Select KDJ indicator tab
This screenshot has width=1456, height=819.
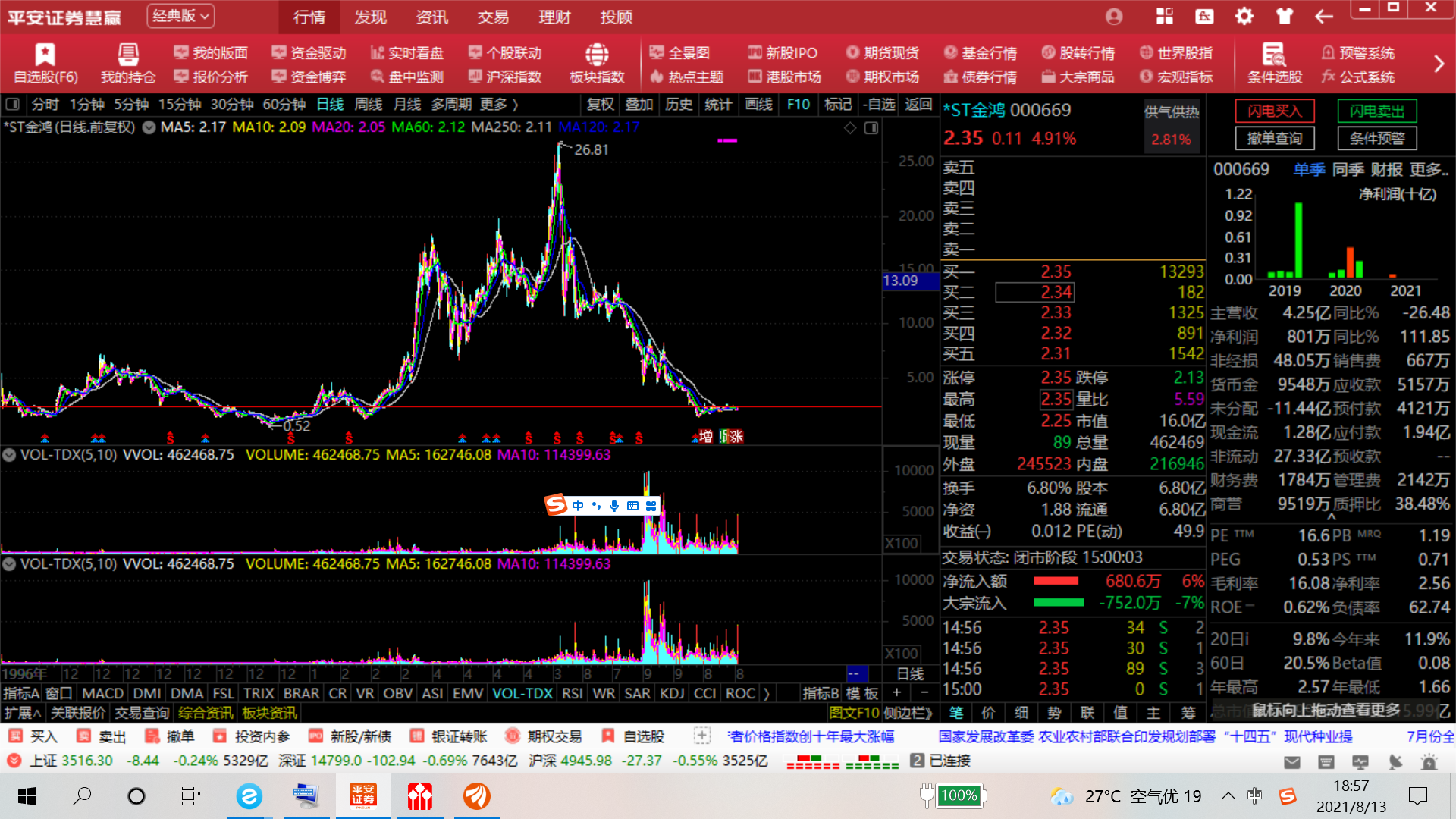pos(672,693)
